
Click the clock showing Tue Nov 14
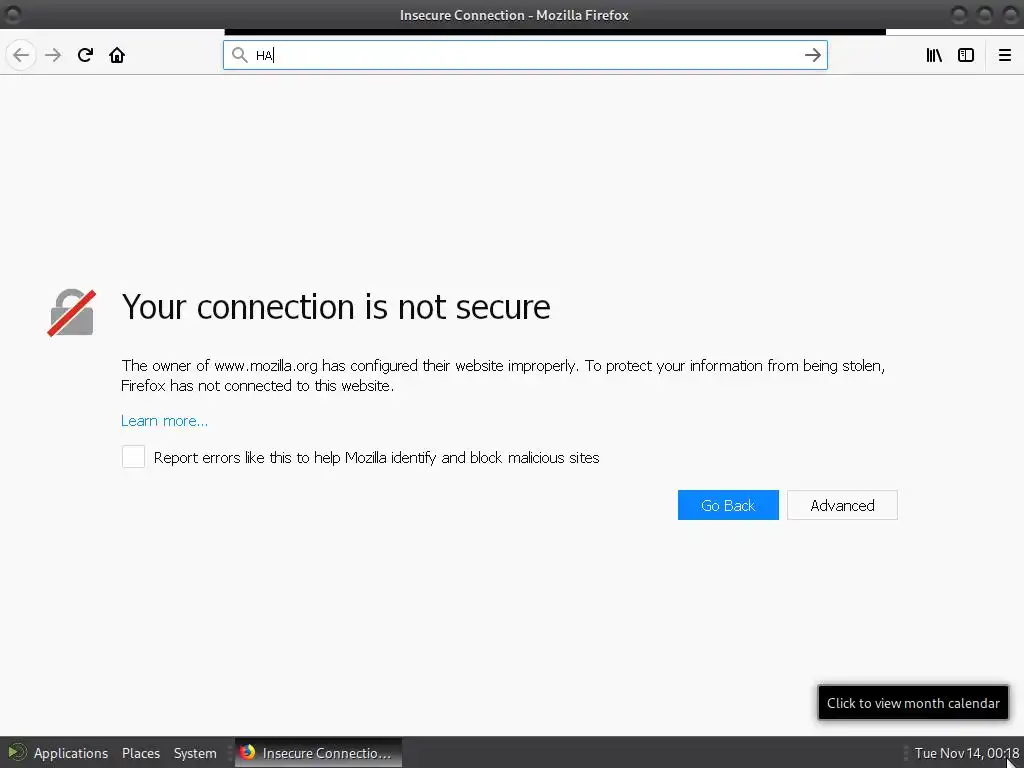[x=967, y=753]
